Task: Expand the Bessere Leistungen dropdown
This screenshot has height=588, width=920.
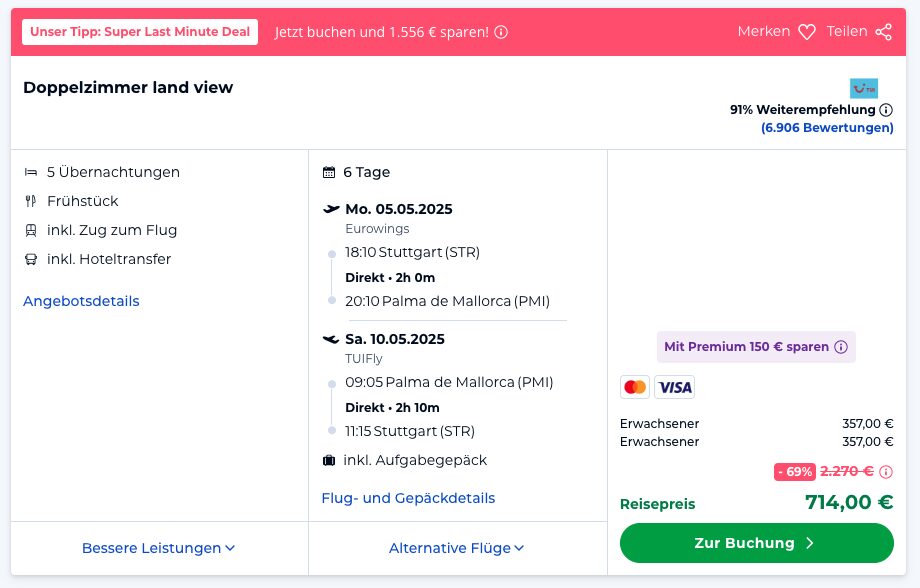Action: point(159,548)
